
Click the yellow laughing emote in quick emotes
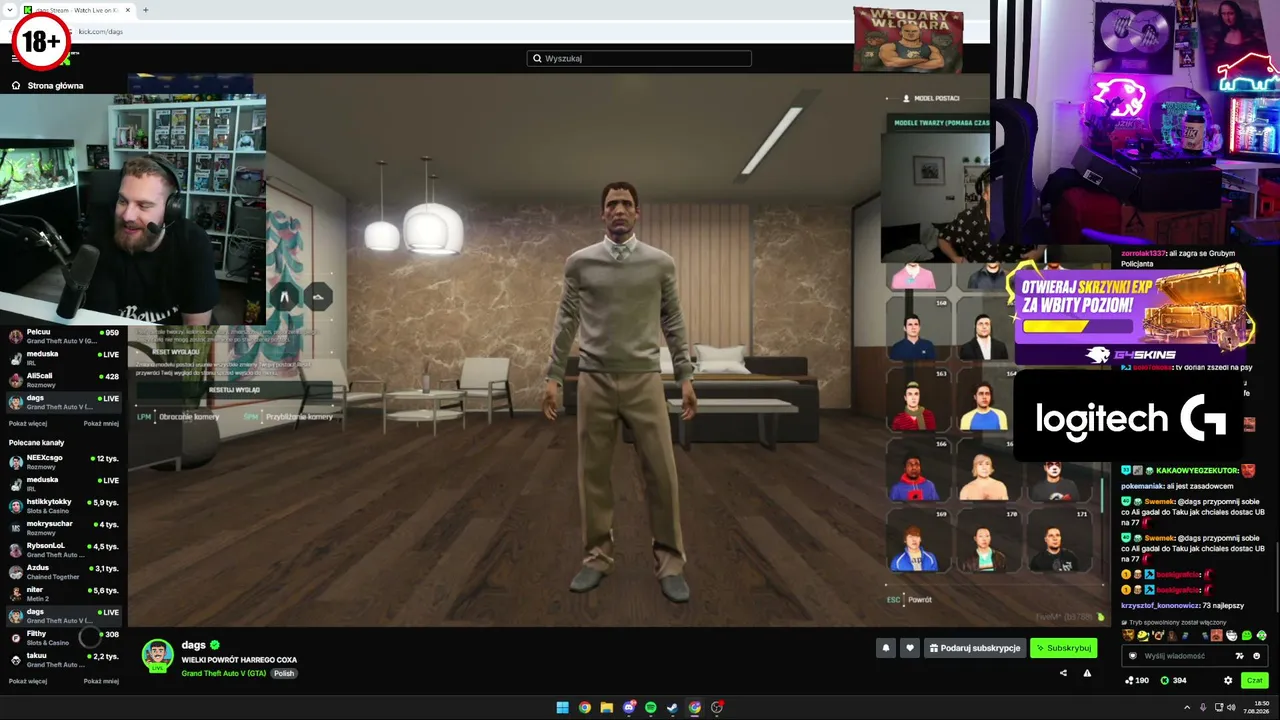[x=1143, y=635]
